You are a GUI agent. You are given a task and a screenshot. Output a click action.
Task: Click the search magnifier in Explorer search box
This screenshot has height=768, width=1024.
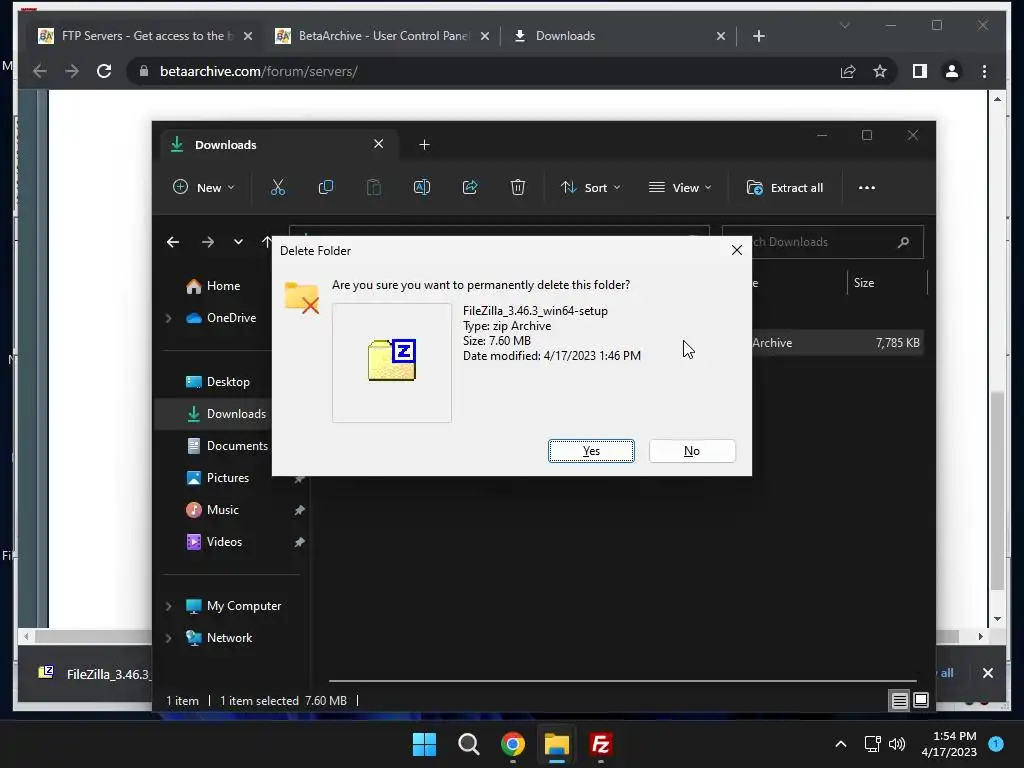903,242
